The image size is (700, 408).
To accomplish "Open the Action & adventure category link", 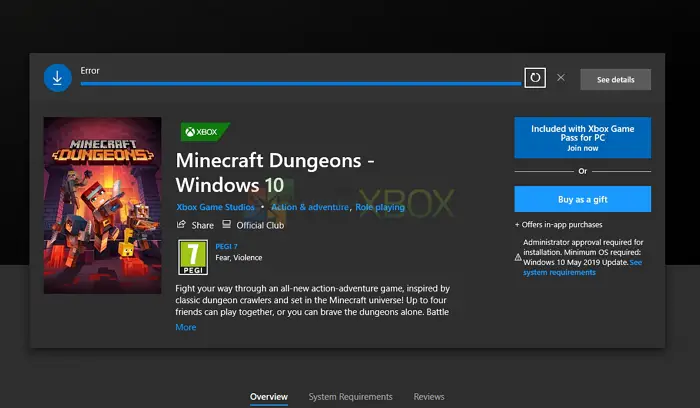I will pos(310,207).
